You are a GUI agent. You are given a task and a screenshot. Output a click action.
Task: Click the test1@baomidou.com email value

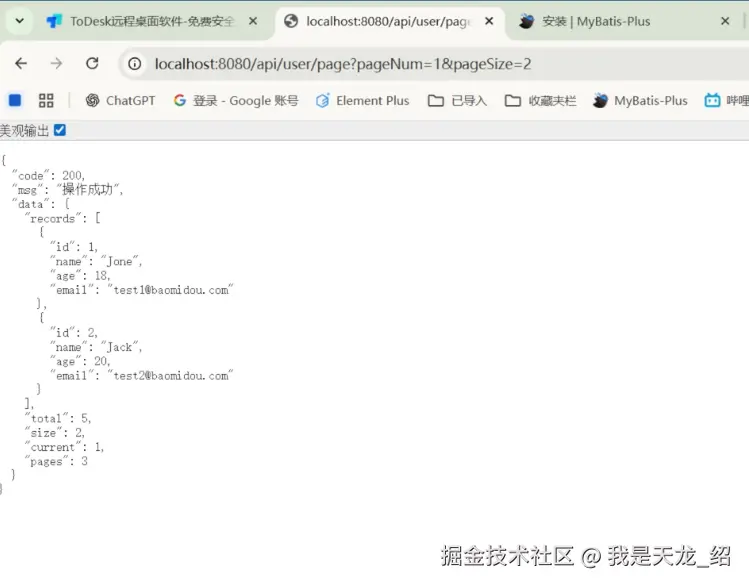pos(170,290)
